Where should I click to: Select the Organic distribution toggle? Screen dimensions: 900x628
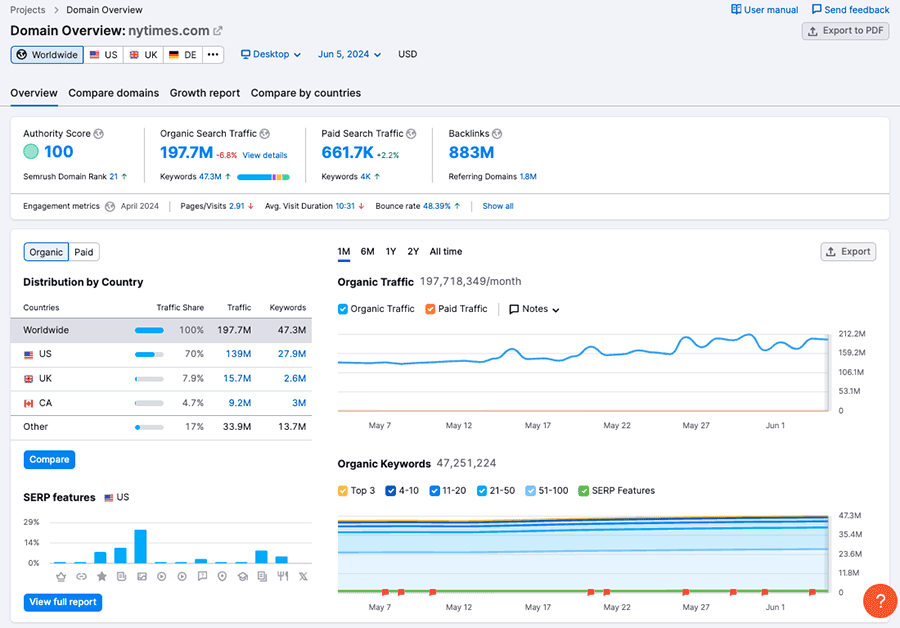click(46, 252)
